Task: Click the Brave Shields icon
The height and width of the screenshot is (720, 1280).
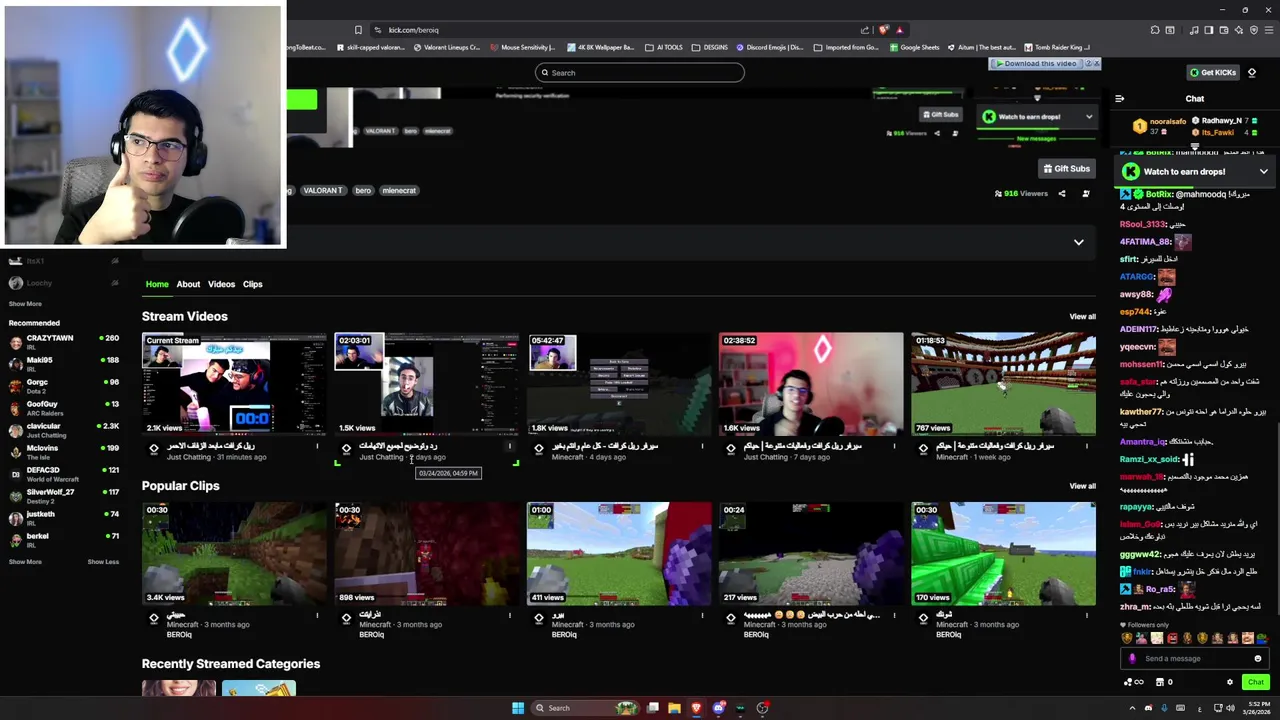Action: (x=884, y=30)
